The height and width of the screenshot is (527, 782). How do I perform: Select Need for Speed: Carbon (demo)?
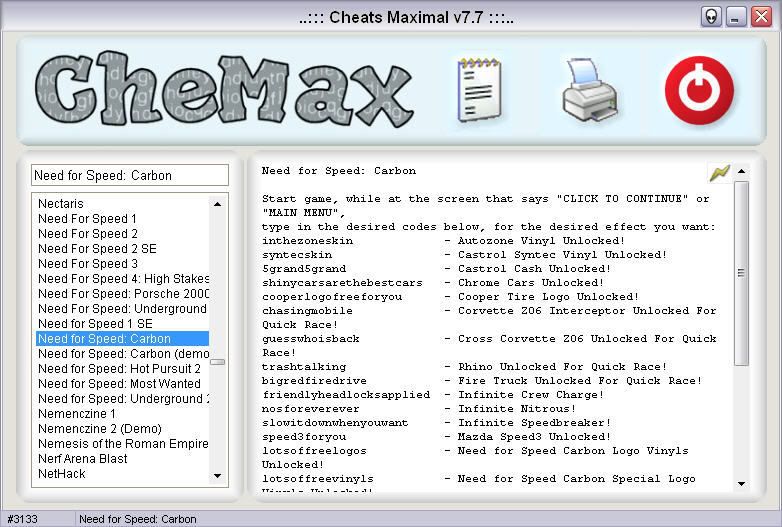(123, 353)
